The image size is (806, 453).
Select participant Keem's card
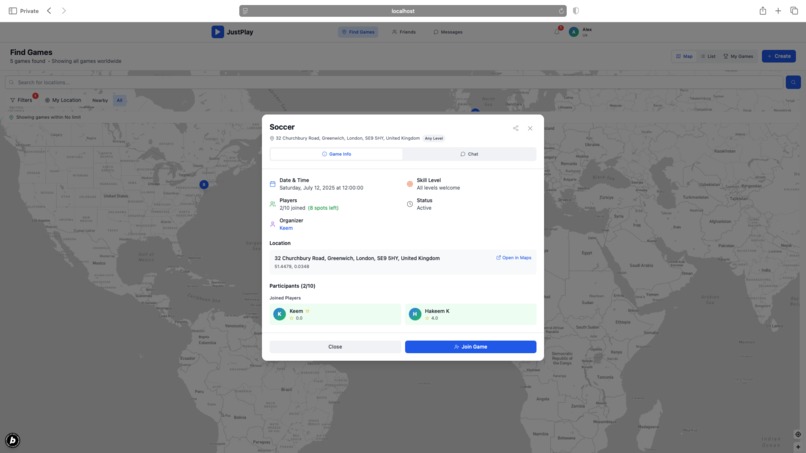(x=335, y=314)
